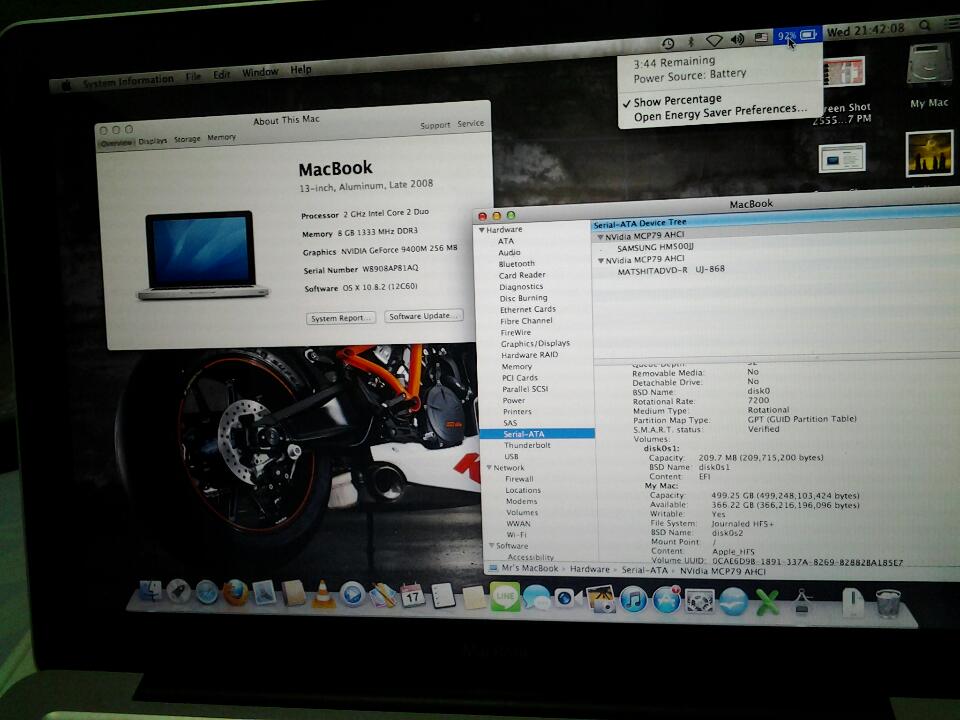The image size is (960, 720).
Task: Collapse the Network section triangle
Action: pyautogui.click(x=489, y=468)
